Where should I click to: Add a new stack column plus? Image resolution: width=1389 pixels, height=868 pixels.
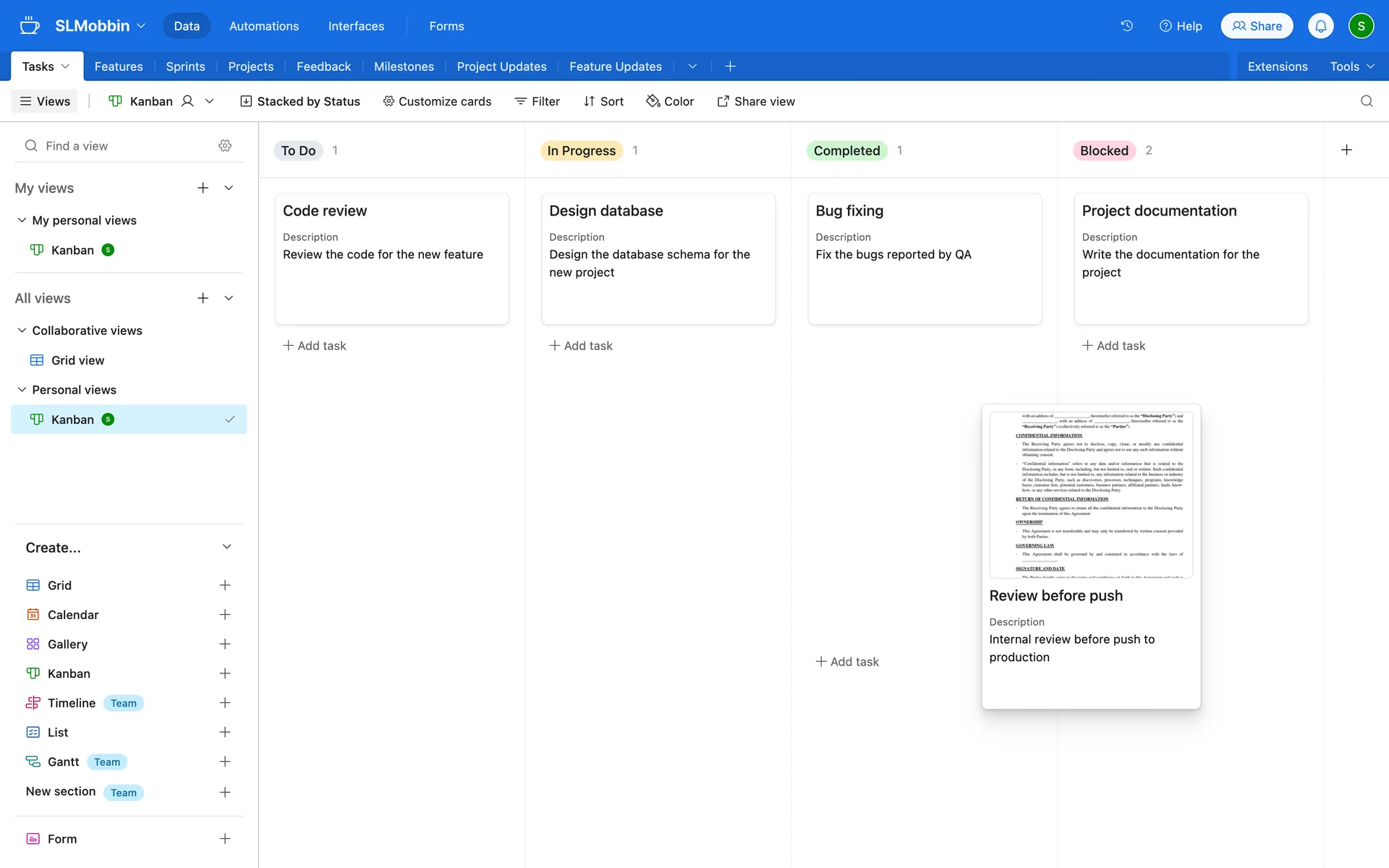click(x=1346, y=150)
